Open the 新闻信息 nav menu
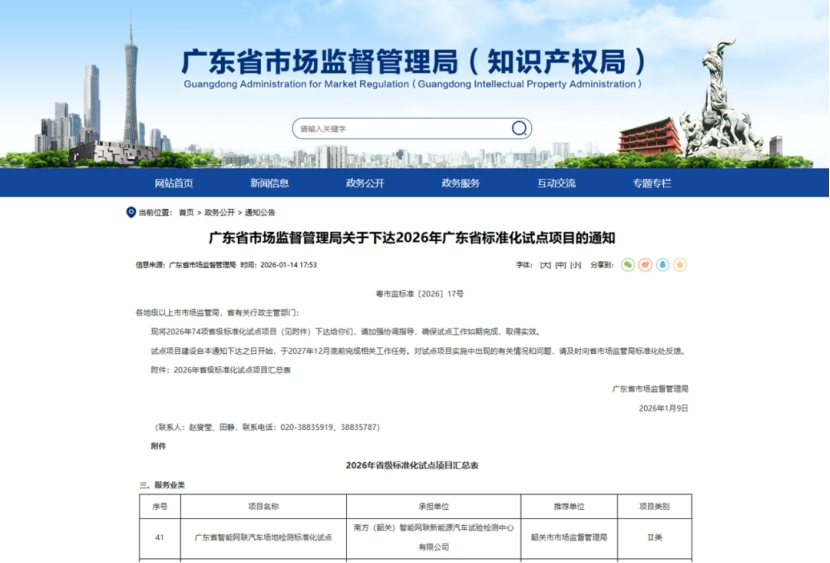Image resolution: width=830 pixels, height=563 pixels. (x=269, y=183)
